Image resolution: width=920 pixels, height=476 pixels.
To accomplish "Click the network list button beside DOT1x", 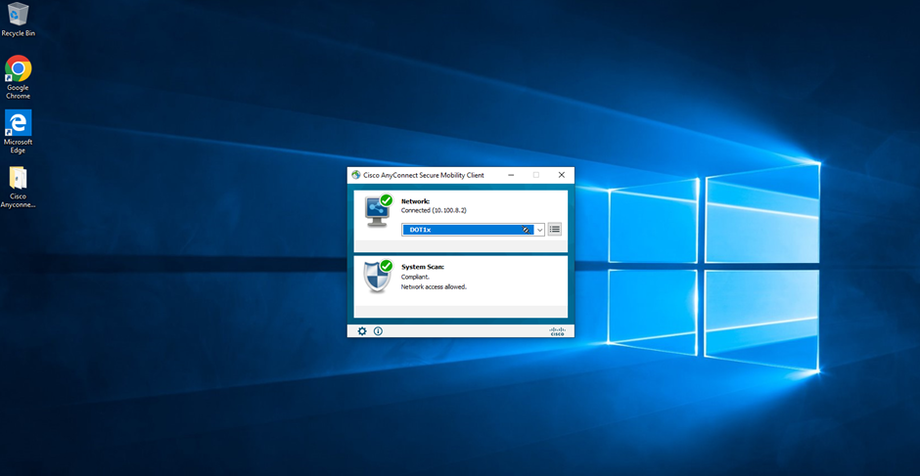I will [554, 229].
